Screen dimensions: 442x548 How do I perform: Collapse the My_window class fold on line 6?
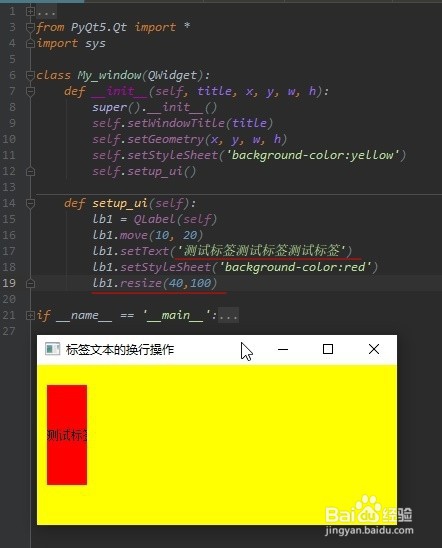[x=30, y=75]
